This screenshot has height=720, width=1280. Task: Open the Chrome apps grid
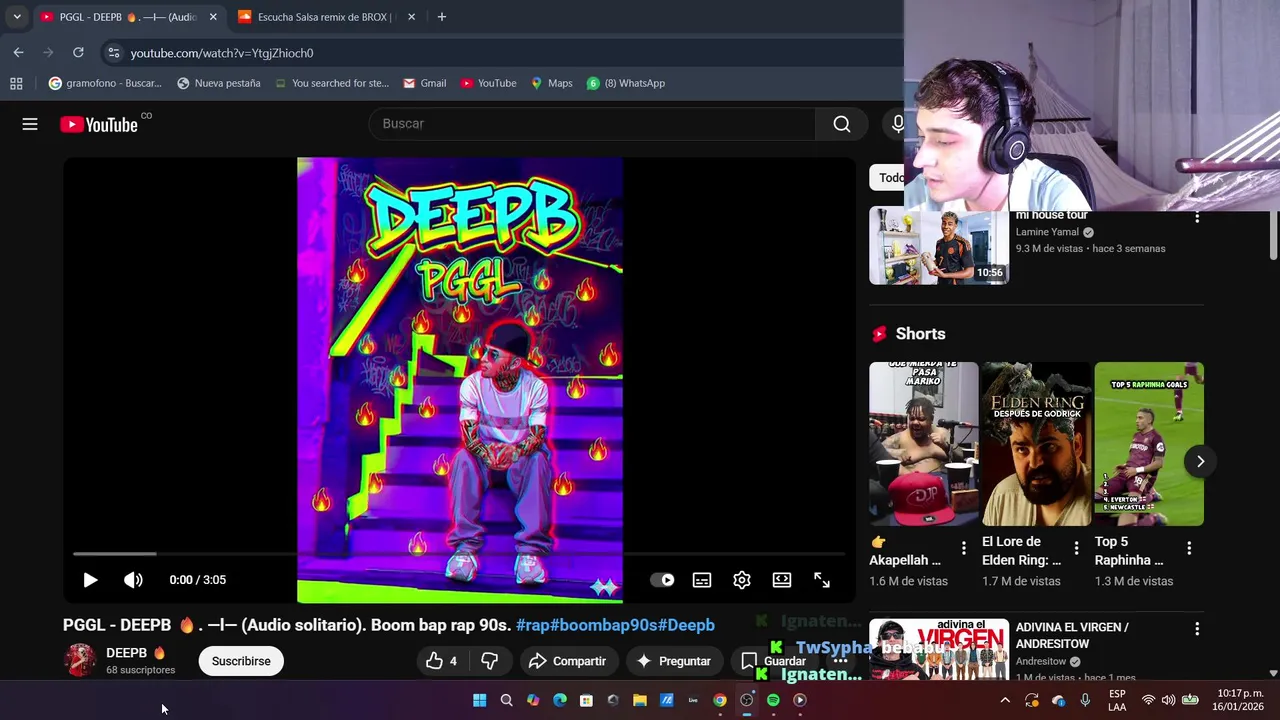16,83
